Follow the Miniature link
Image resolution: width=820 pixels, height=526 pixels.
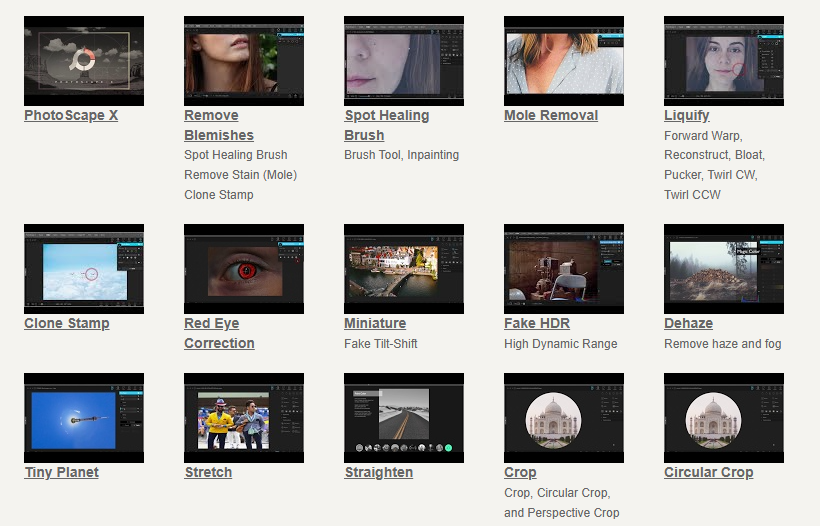(x=375, y=324)
